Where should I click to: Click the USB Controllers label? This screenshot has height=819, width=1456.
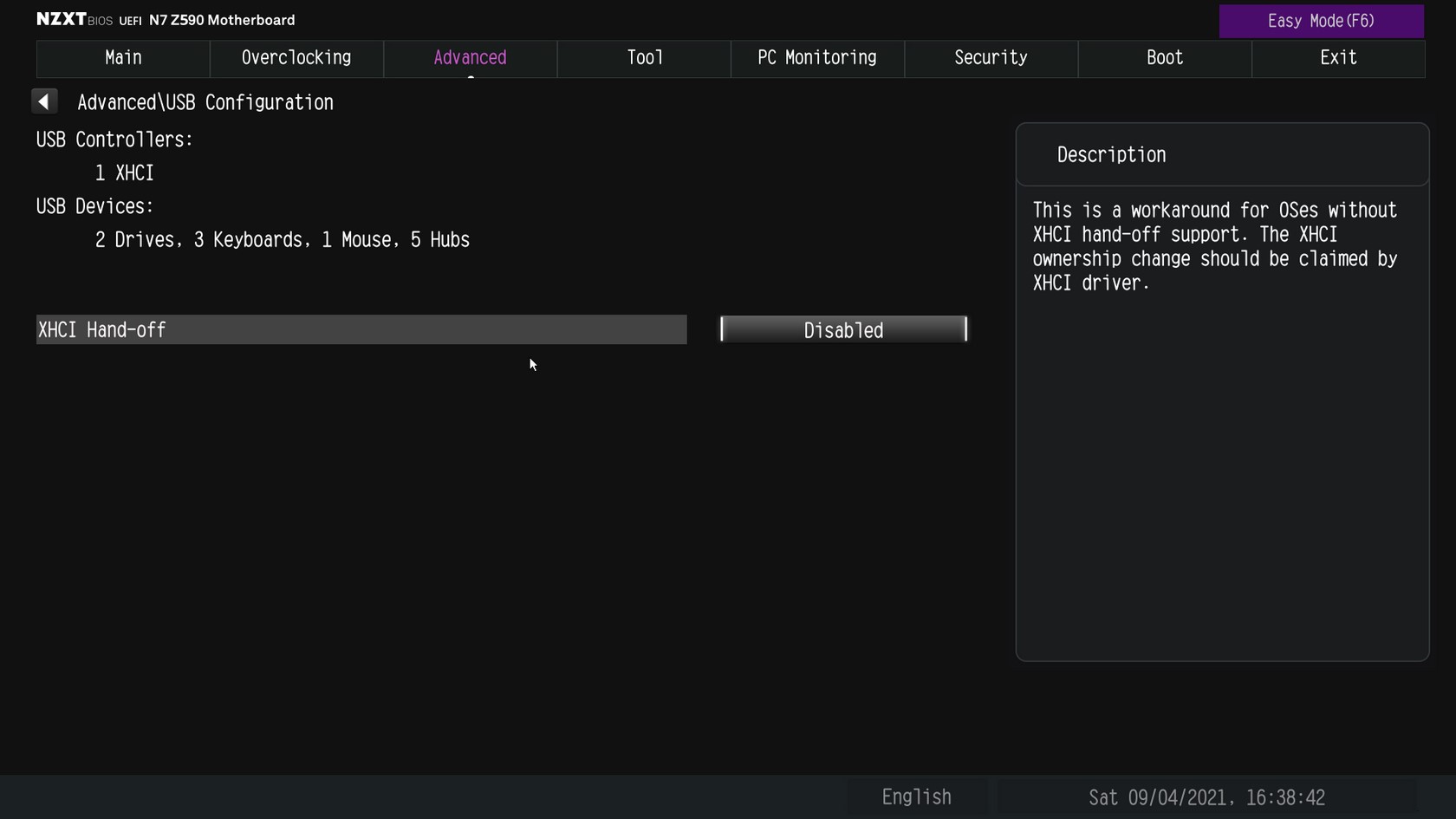coord(114,140)
